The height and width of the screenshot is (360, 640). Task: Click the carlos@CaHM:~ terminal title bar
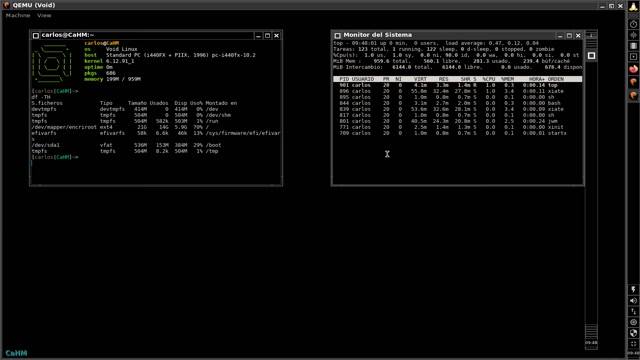[147, 36]
